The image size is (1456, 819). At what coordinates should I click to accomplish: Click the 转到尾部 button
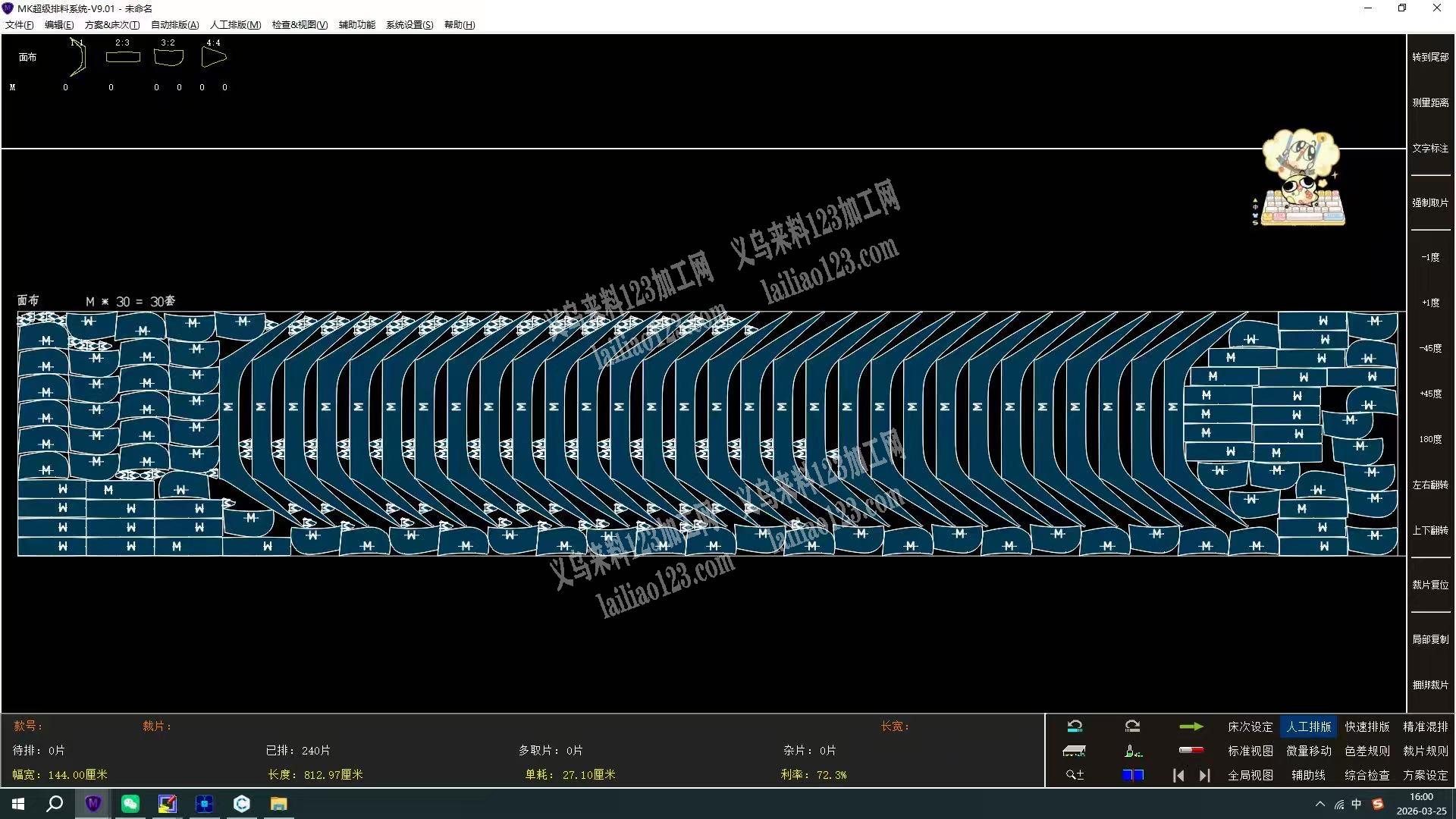[1430, 57]
